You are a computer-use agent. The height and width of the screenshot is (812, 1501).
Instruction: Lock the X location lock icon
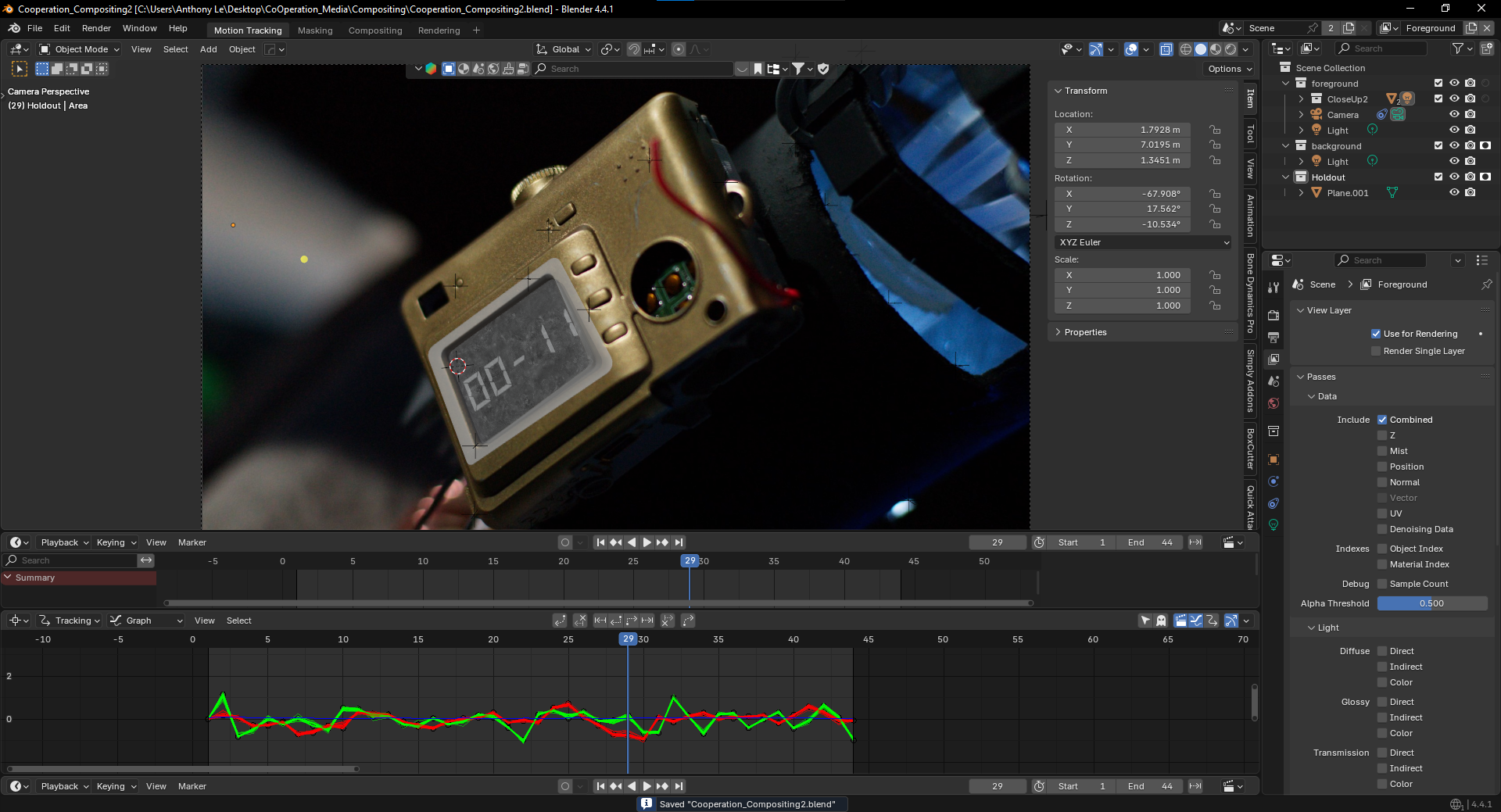pos(1215,130)
